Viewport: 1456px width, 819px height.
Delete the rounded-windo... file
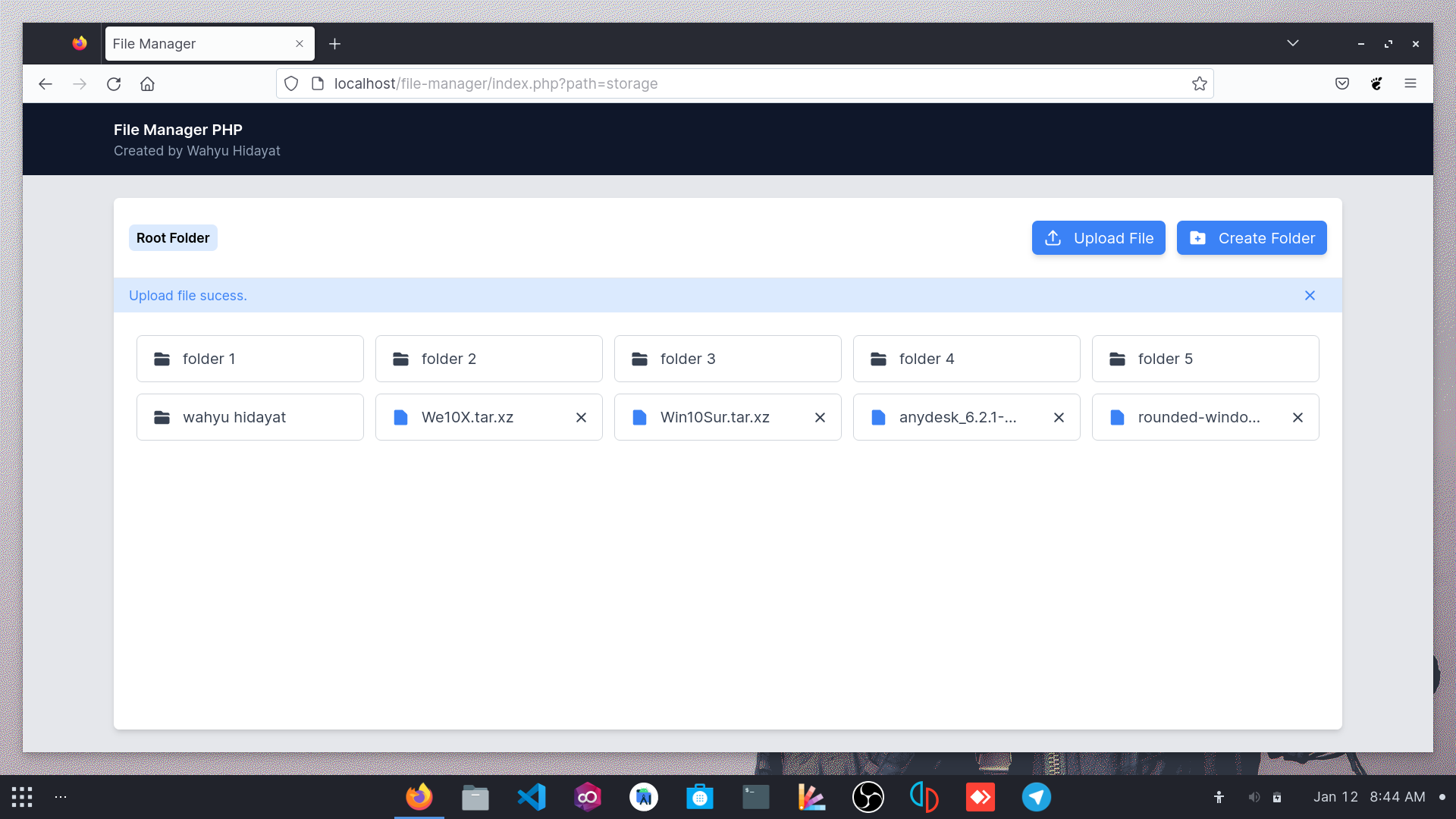click(x=1298, y=418)
